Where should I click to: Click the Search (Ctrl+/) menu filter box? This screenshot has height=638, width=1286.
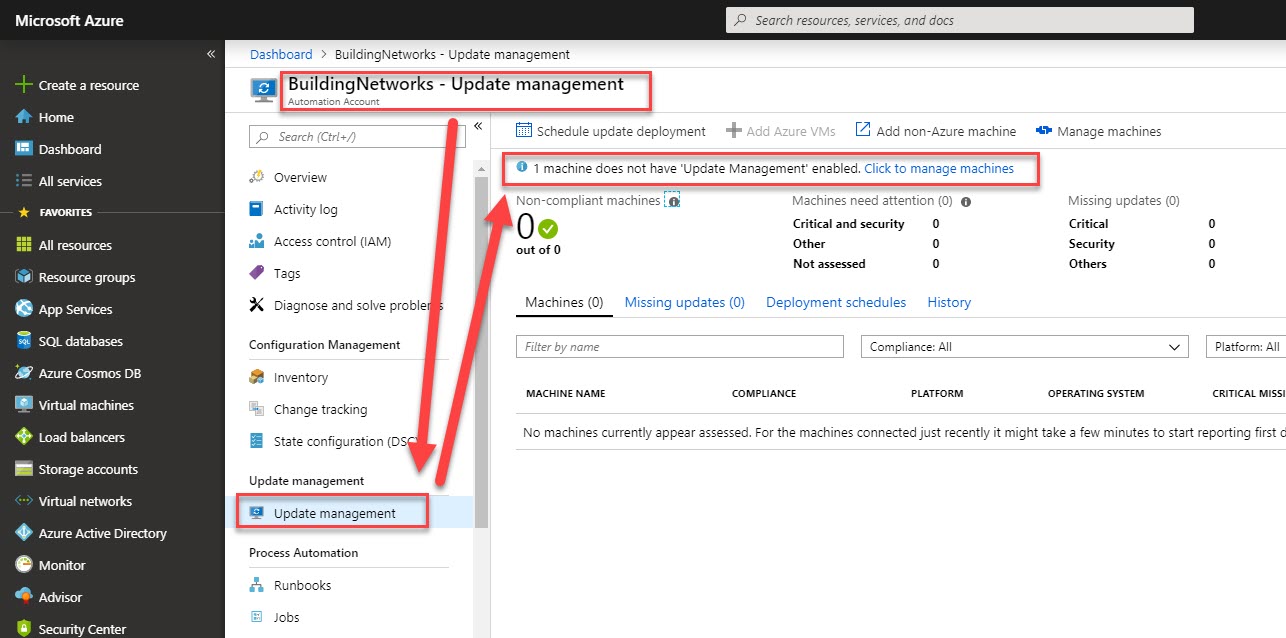coord(356,136)
